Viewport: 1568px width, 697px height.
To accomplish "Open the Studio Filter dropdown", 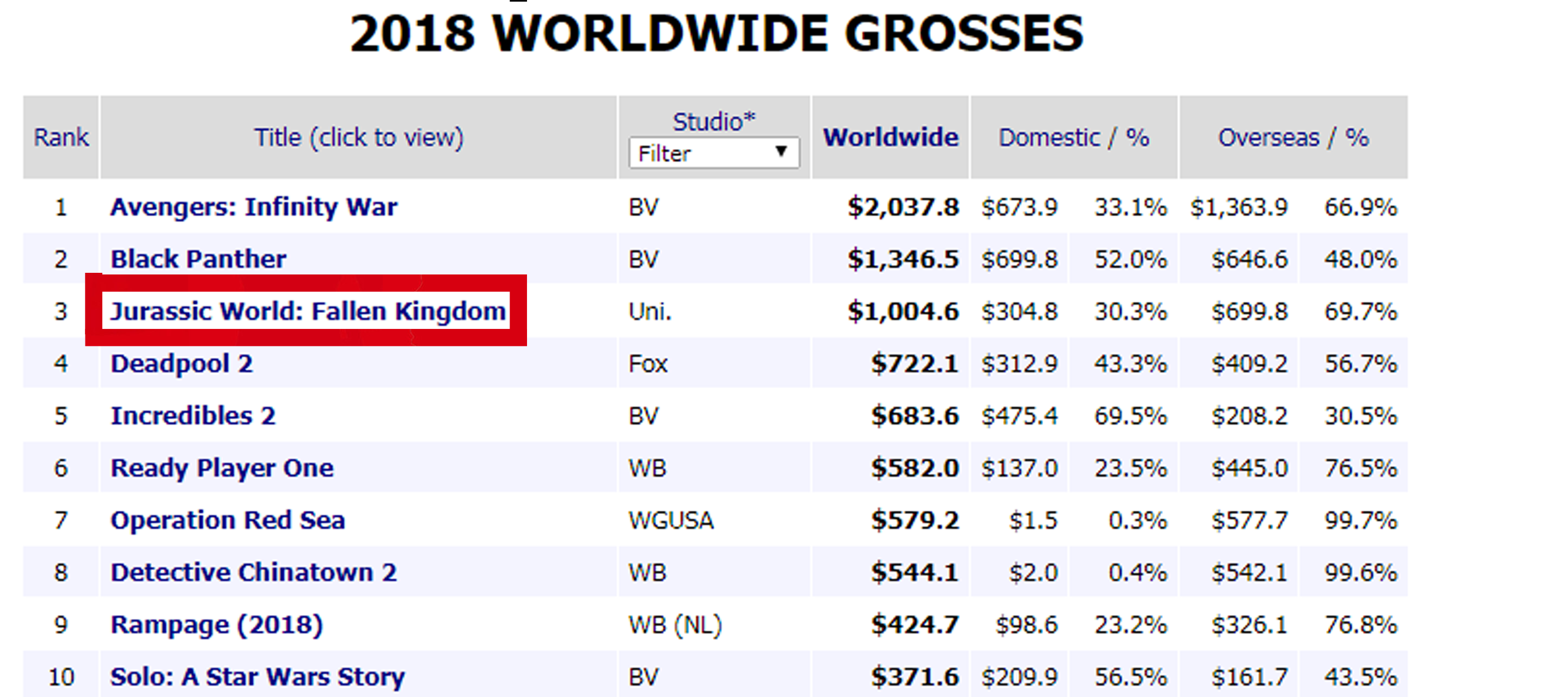I will (713, 153).
